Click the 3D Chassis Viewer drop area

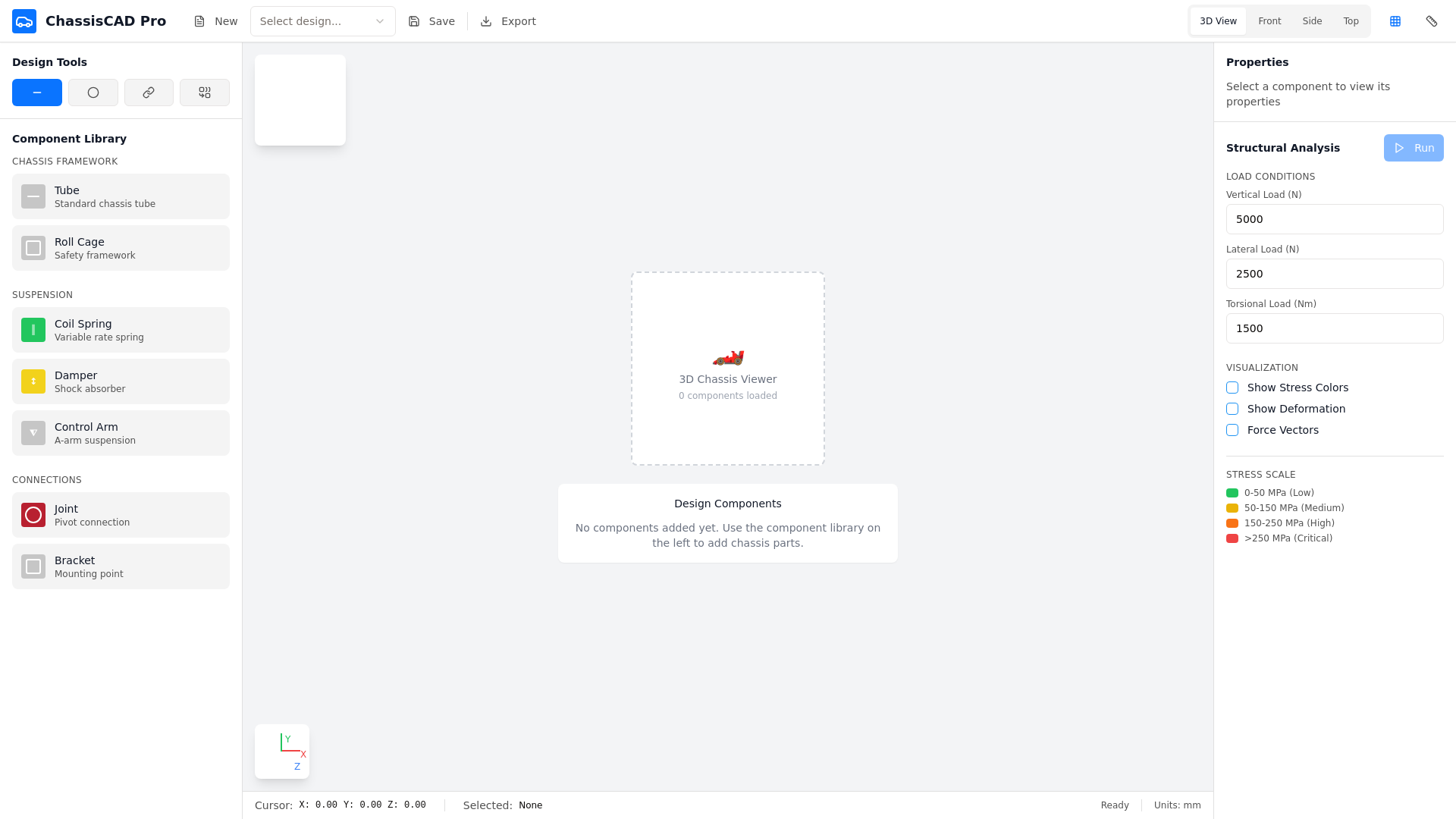728,369
